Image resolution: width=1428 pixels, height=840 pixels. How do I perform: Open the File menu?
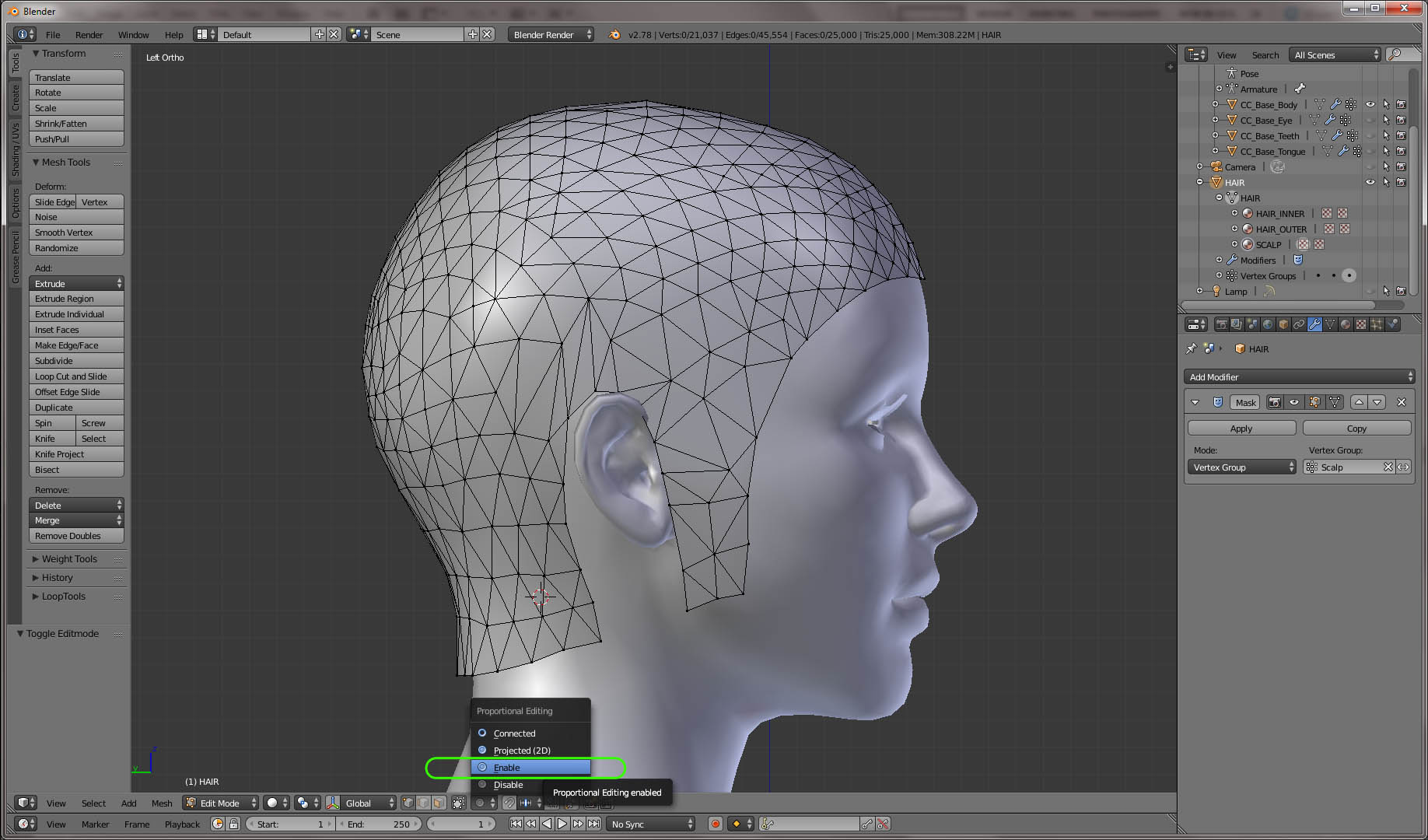[53, 34]
